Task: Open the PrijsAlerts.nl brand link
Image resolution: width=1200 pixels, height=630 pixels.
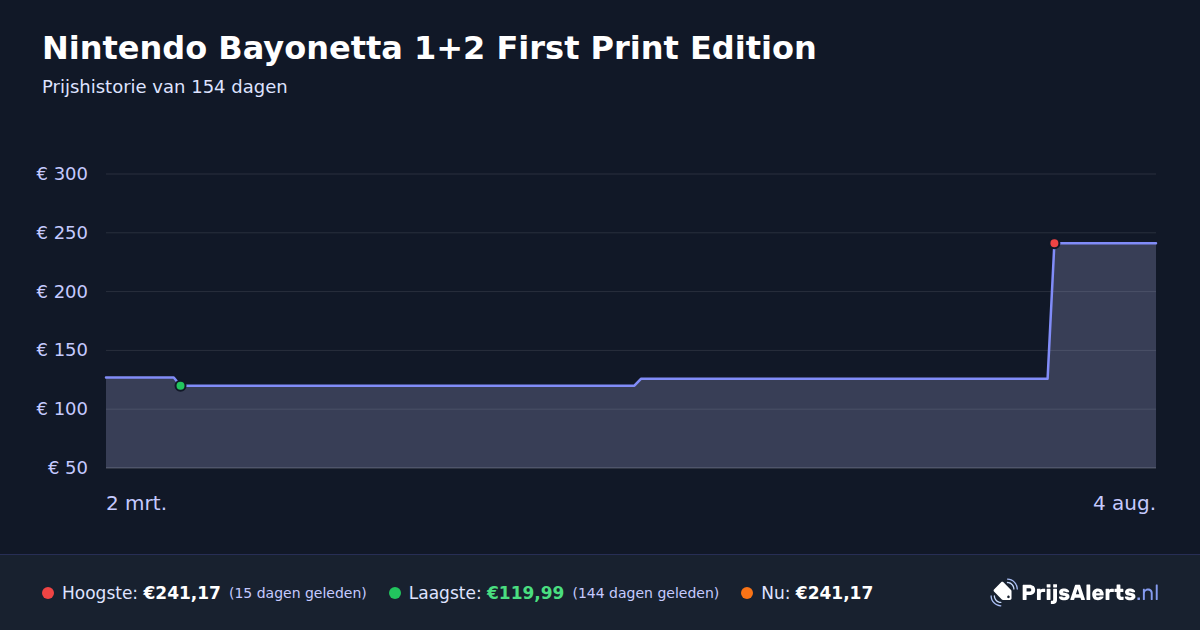Action: coord(1075,593)
